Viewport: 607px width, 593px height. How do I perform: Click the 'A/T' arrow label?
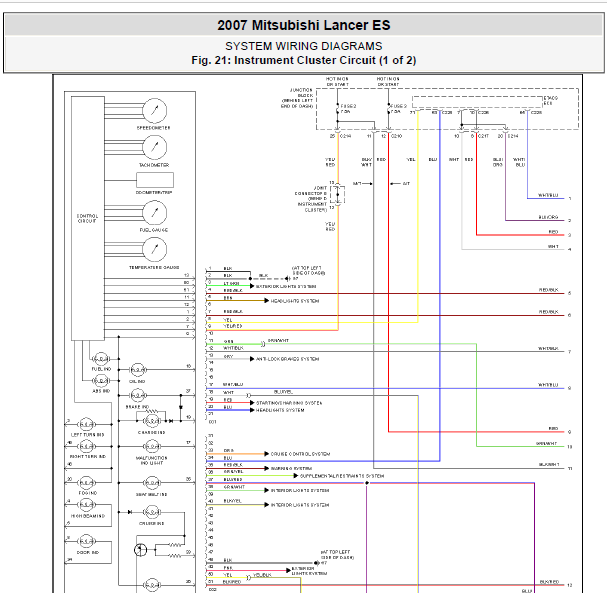point(406,183)
